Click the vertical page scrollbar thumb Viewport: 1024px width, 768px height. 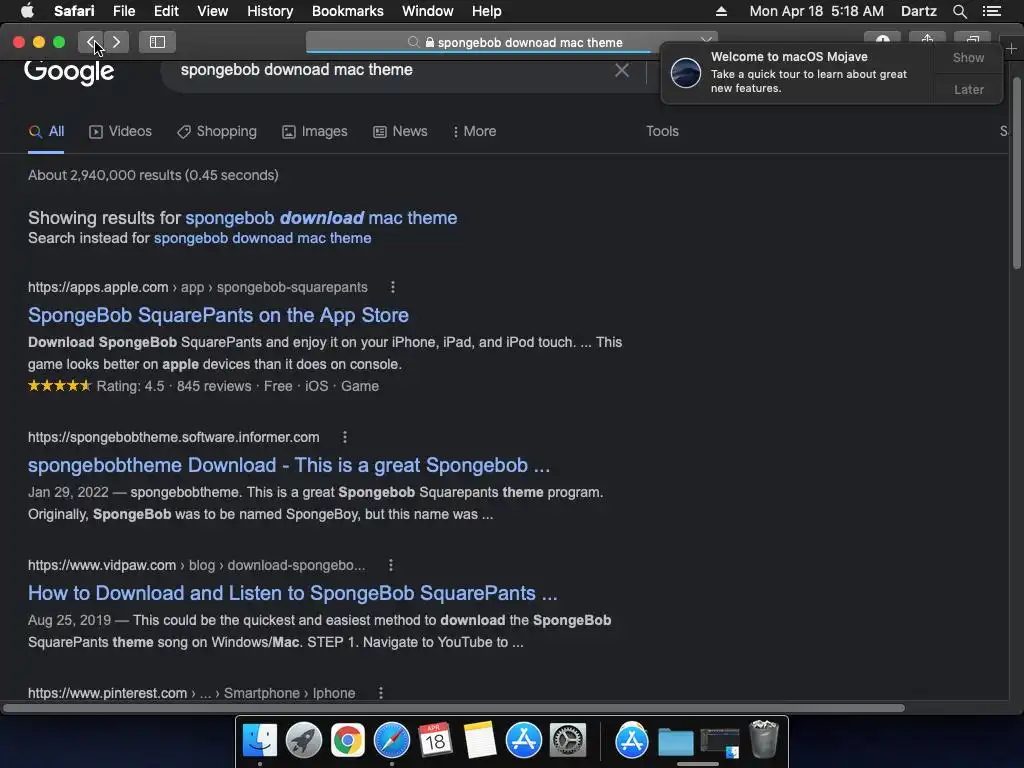(1017, 172)
